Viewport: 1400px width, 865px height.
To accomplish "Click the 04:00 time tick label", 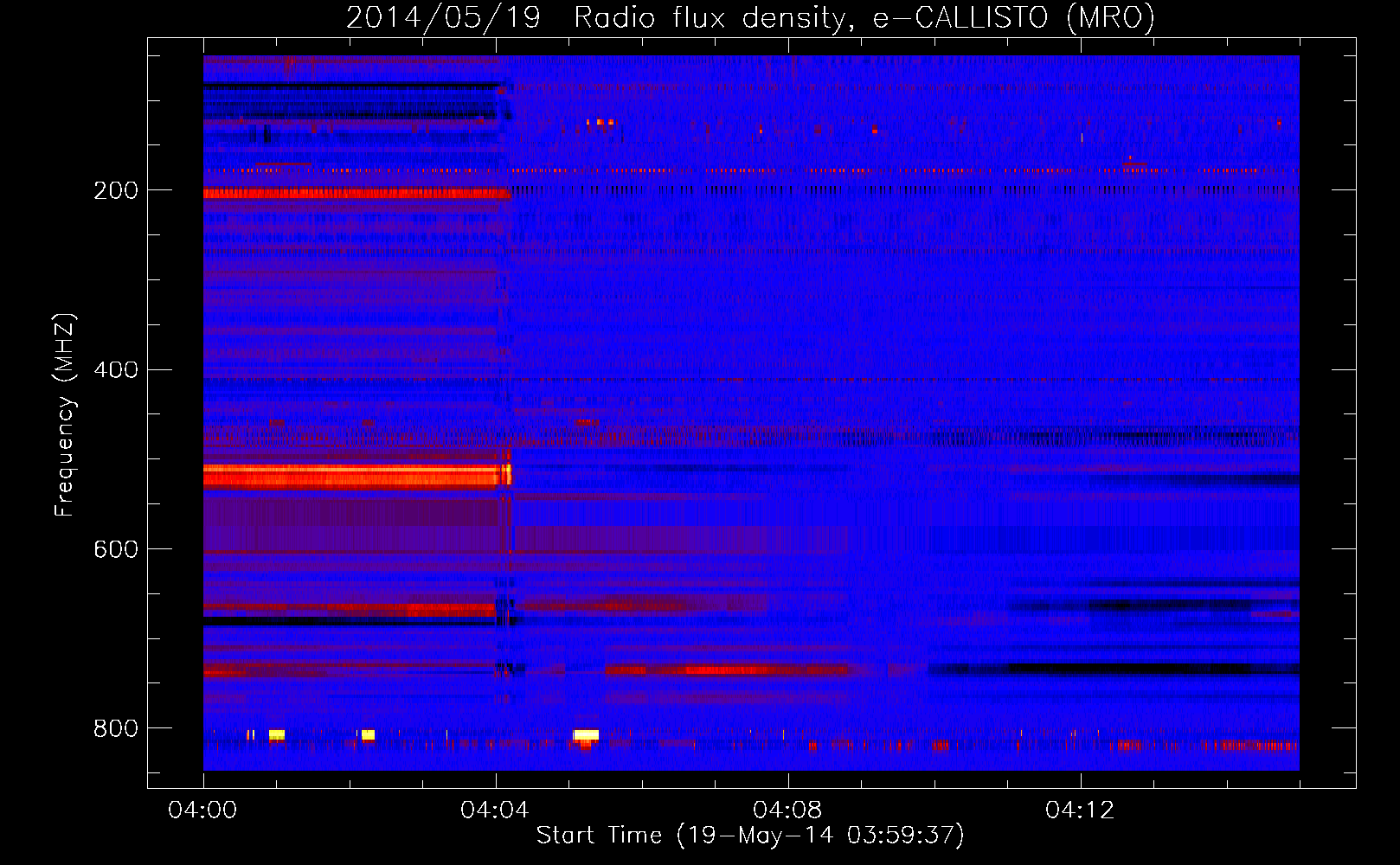I will (202, 810).
